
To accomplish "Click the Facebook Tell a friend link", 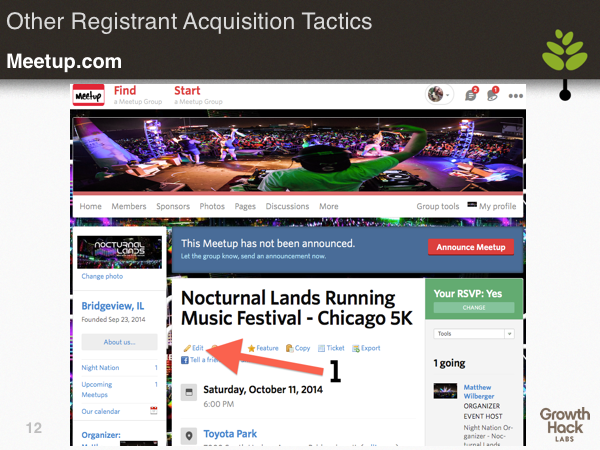I will click(200, 360).
